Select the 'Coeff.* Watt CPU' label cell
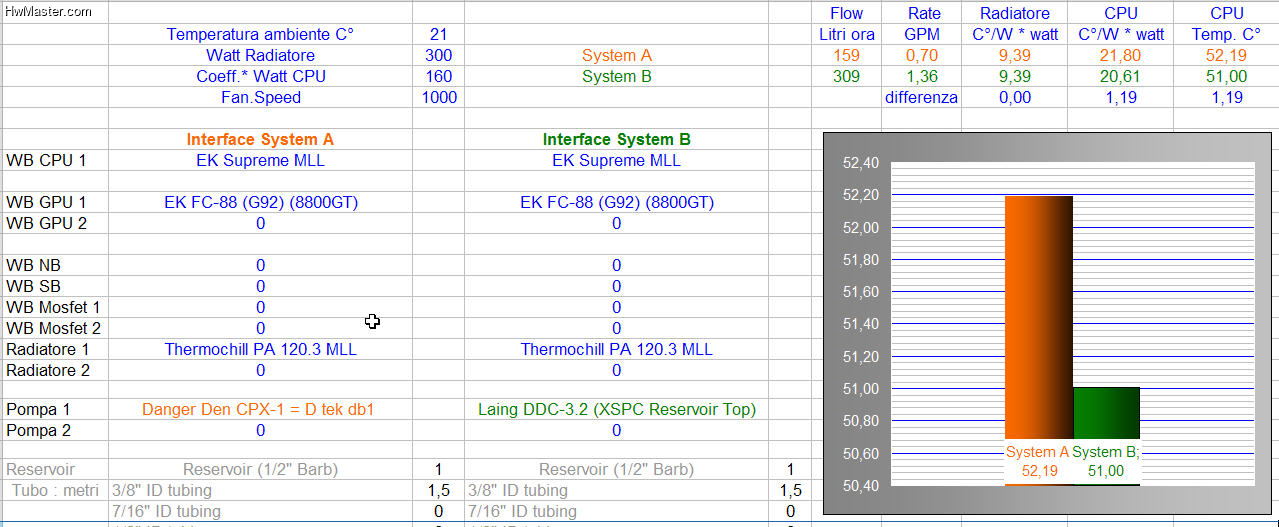1279x527 pixels. click(x=260, y=76)
